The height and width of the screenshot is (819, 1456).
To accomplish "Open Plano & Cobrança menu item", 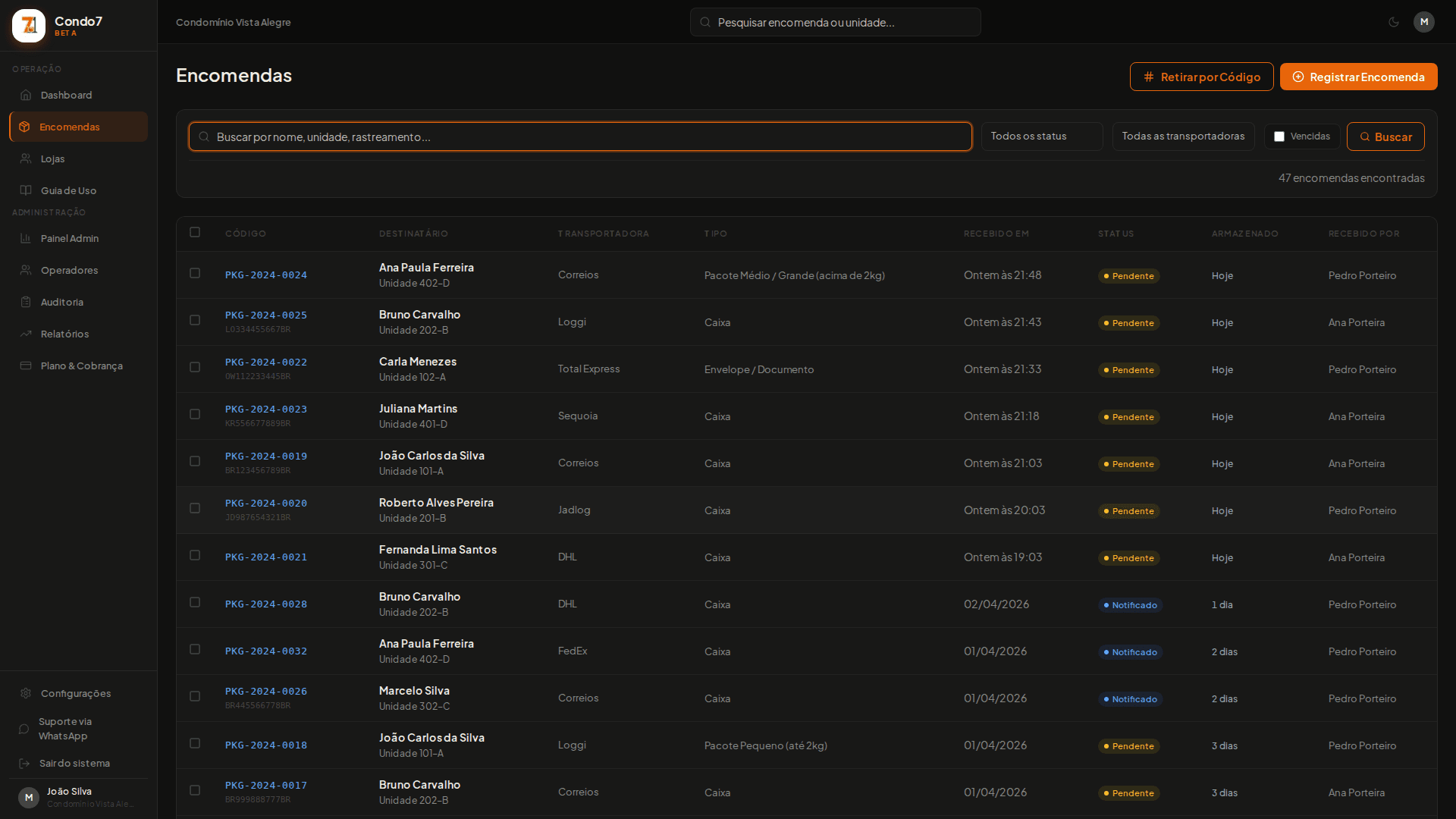I will (x=81, y=366).
